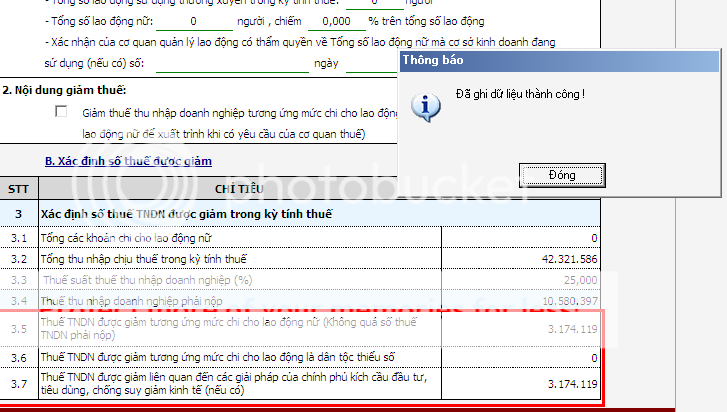Click the Đóng button in the dialog

561,175
